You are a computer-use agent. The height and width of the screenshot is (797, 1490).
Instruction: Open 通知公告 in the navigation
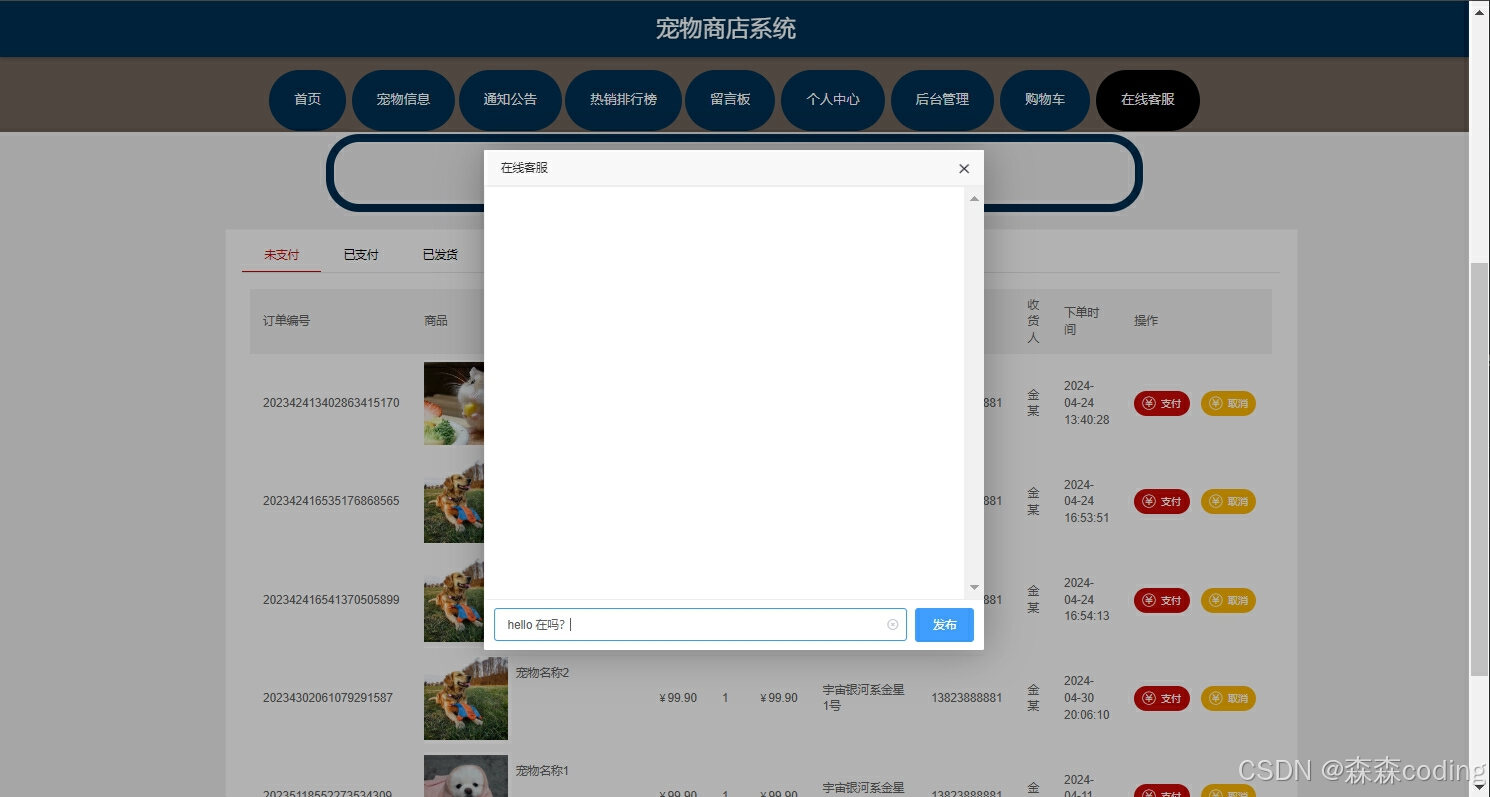tap(510, 100)
